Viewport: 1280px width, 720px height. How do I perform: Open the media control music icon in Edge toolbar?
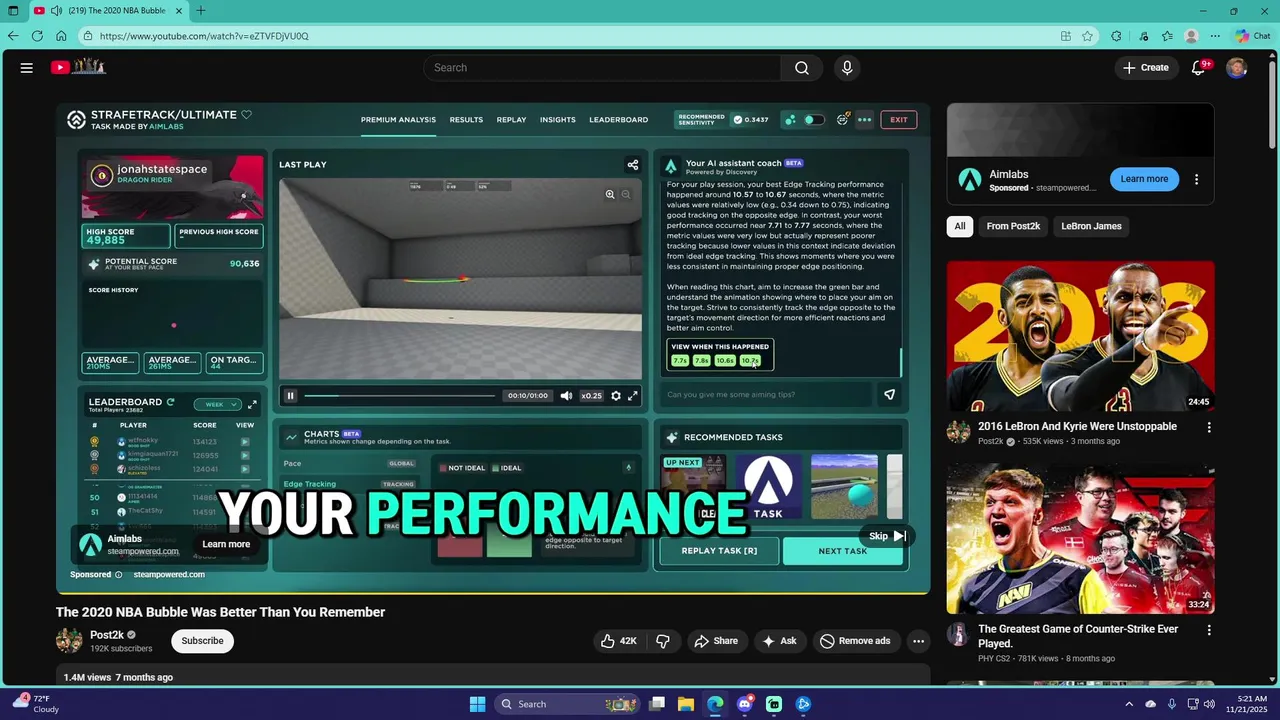point(1144,36)
